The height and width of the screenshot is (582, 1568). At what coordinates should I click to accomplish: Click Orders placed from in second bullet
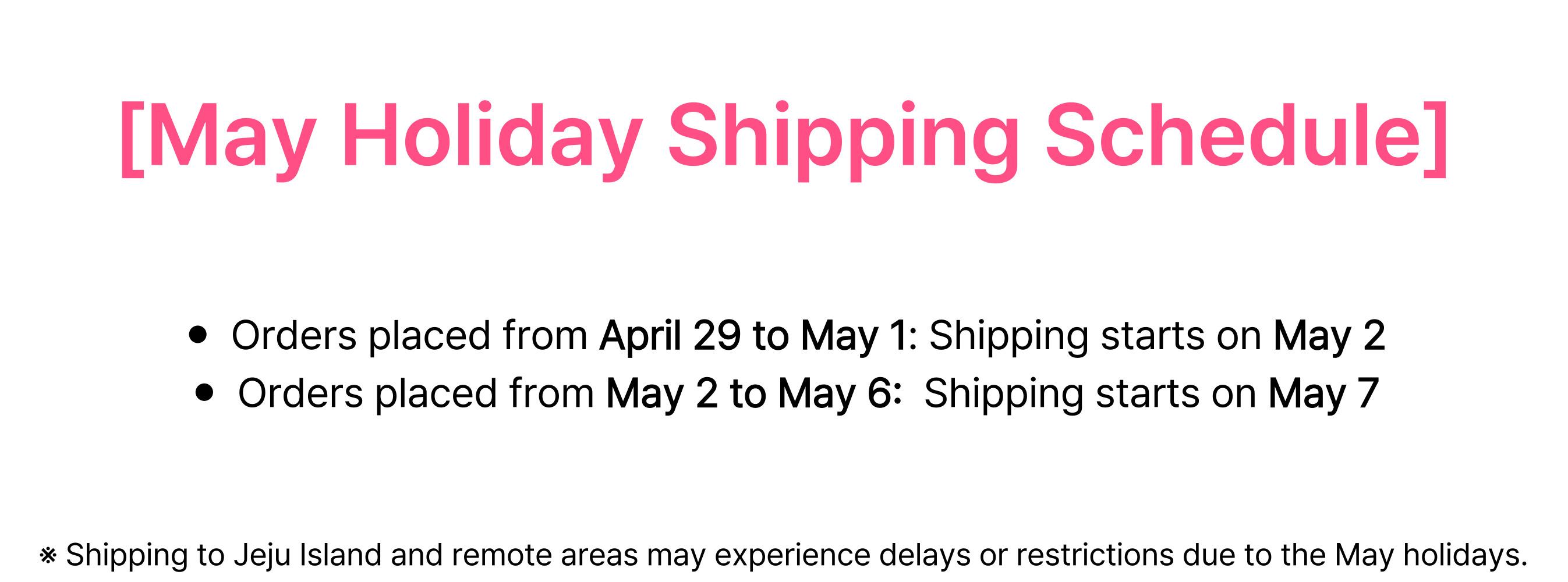(x=416, y=393)
